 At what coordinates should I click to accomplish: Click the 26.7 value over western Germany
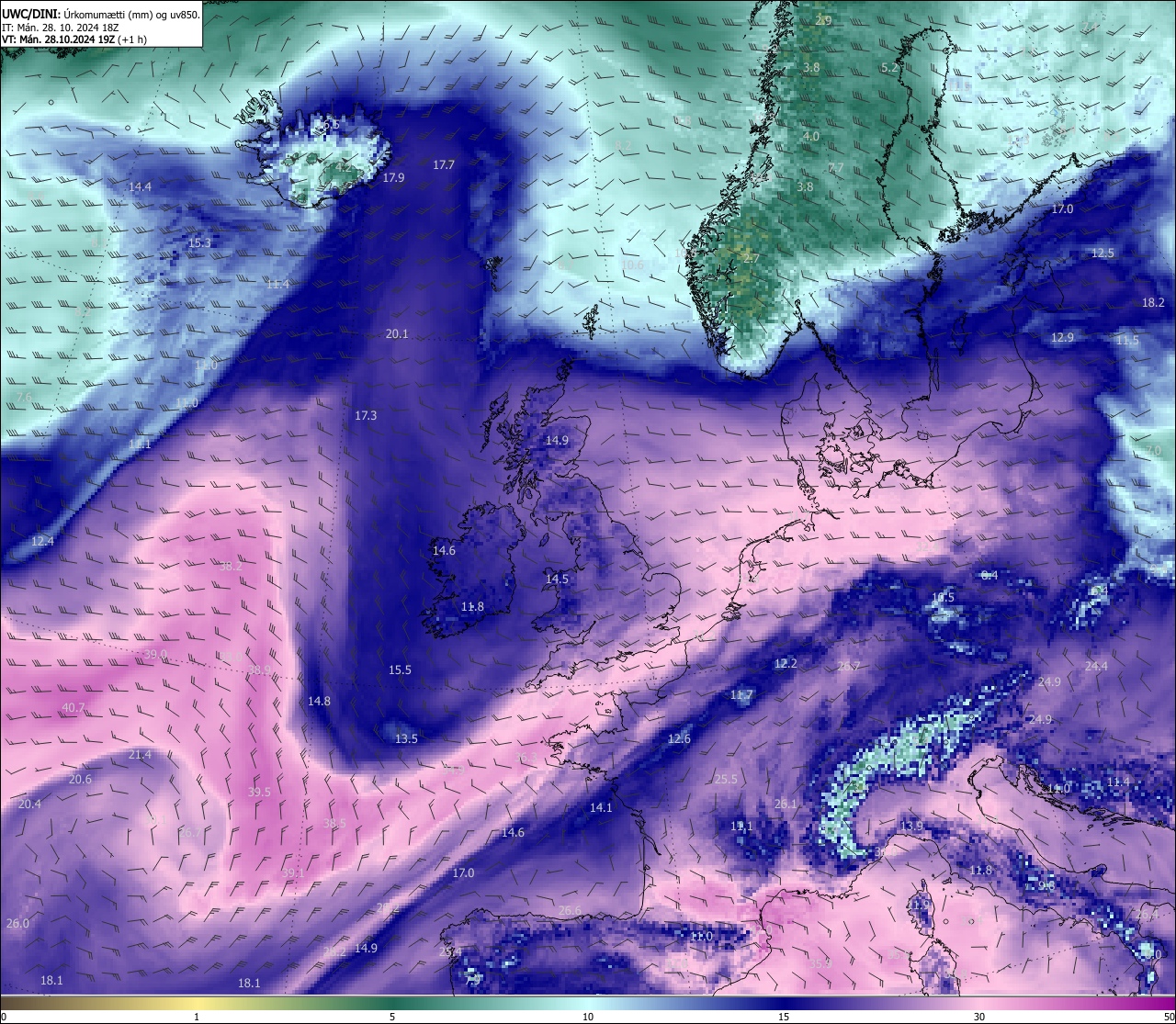pos(848,666)
